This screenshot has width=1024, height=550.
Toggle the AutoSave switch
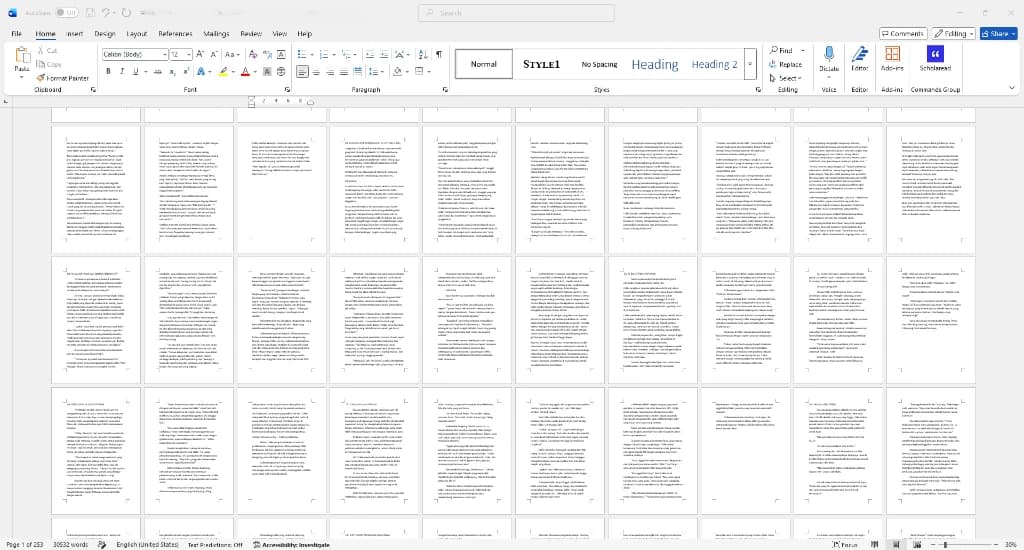[66, 12]
